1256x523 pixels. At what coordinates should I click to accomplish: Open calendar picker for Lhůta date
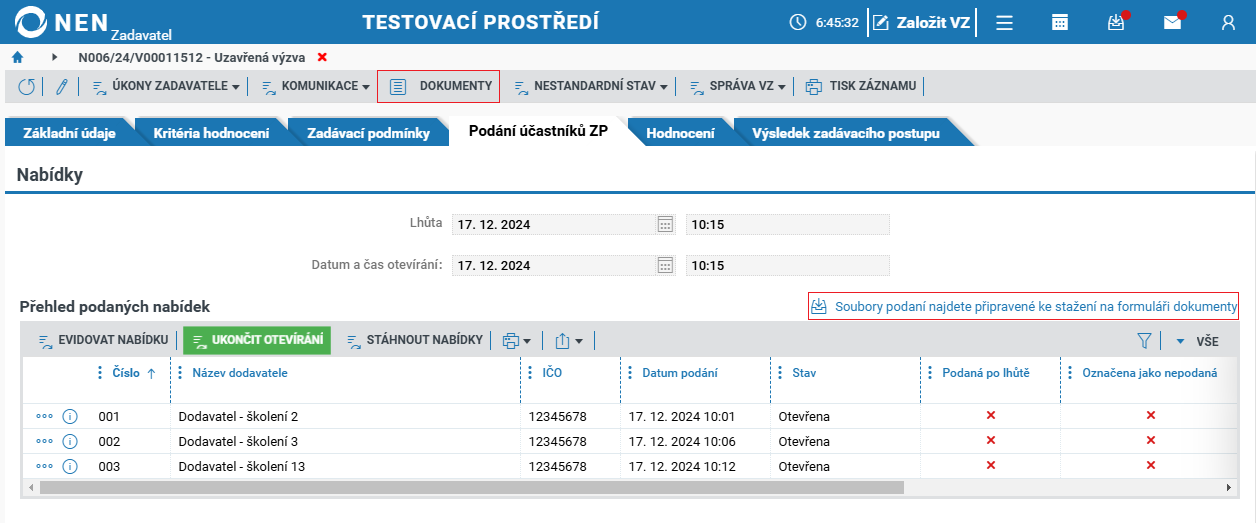click(x=666, y=224)
